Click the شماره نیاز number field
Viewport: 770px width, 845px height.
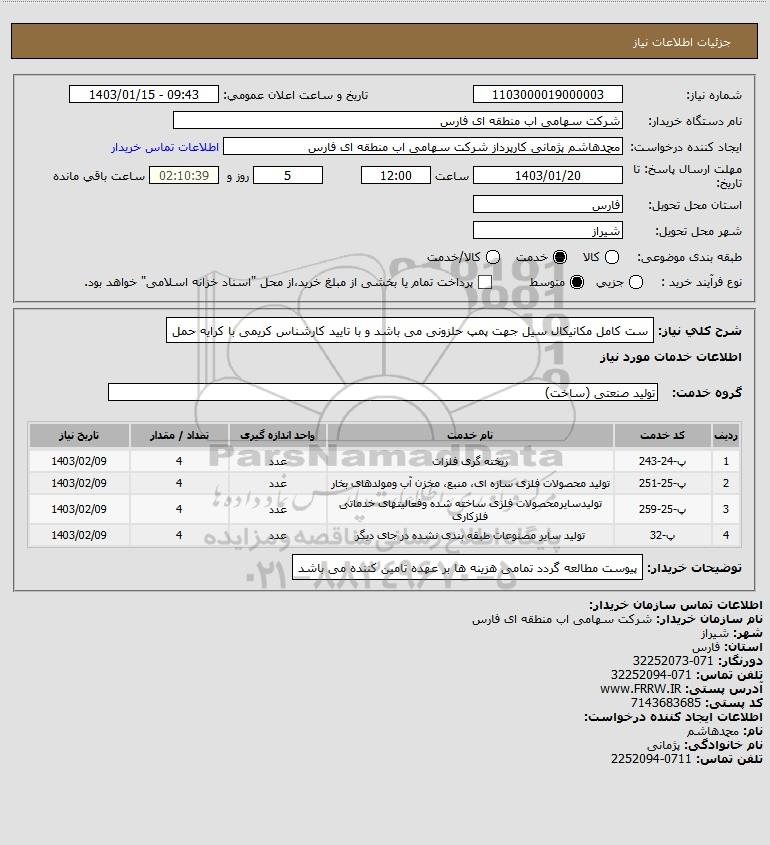tap(547, 94)
